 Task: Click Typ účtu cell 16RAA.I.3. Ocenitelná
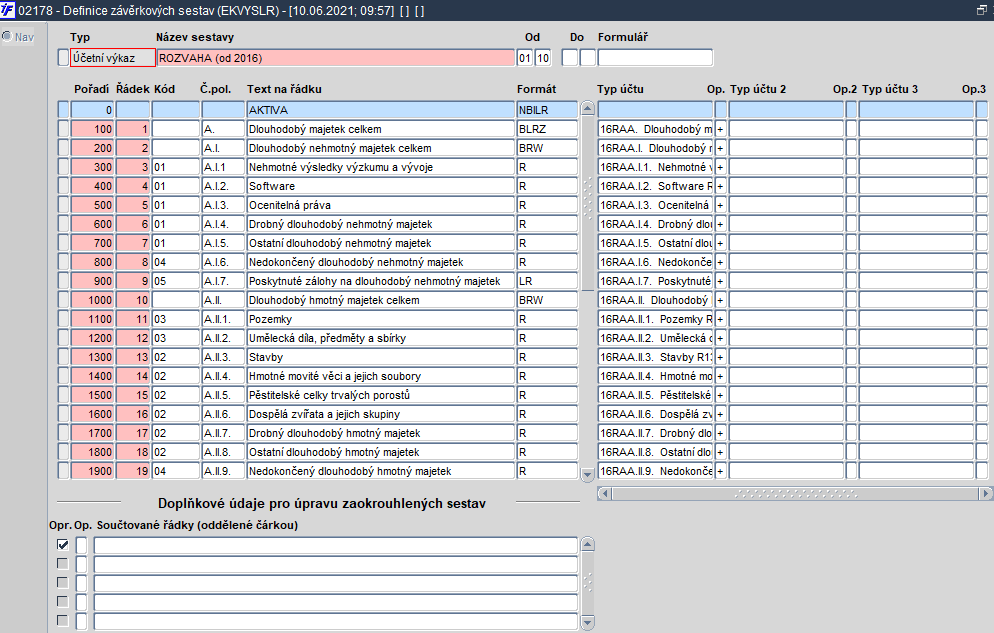click(655, 205)
